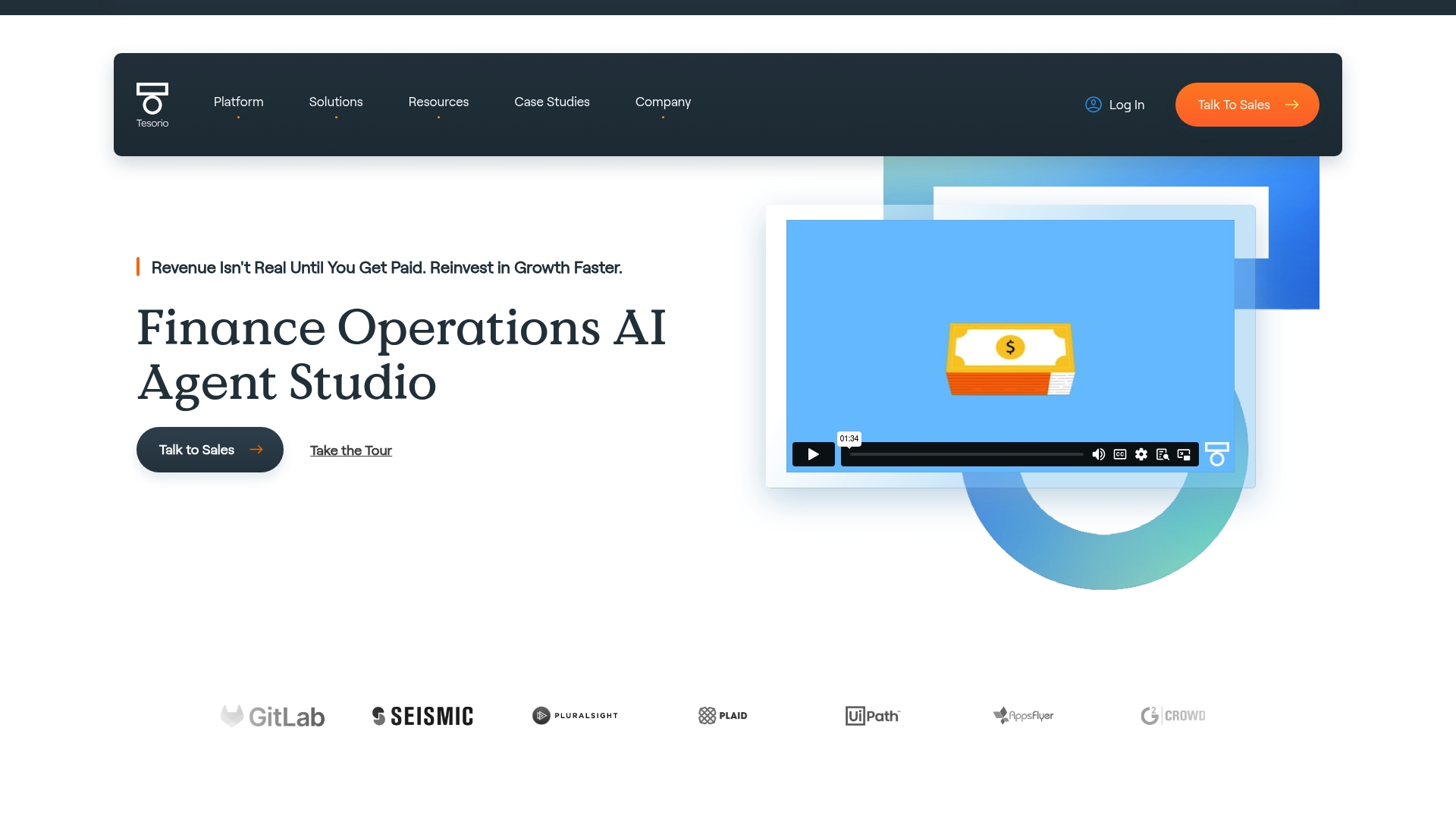Open the Company menu
This screenshot has height=819, width=1456.
pyautogui.click(x=663, y=102)
